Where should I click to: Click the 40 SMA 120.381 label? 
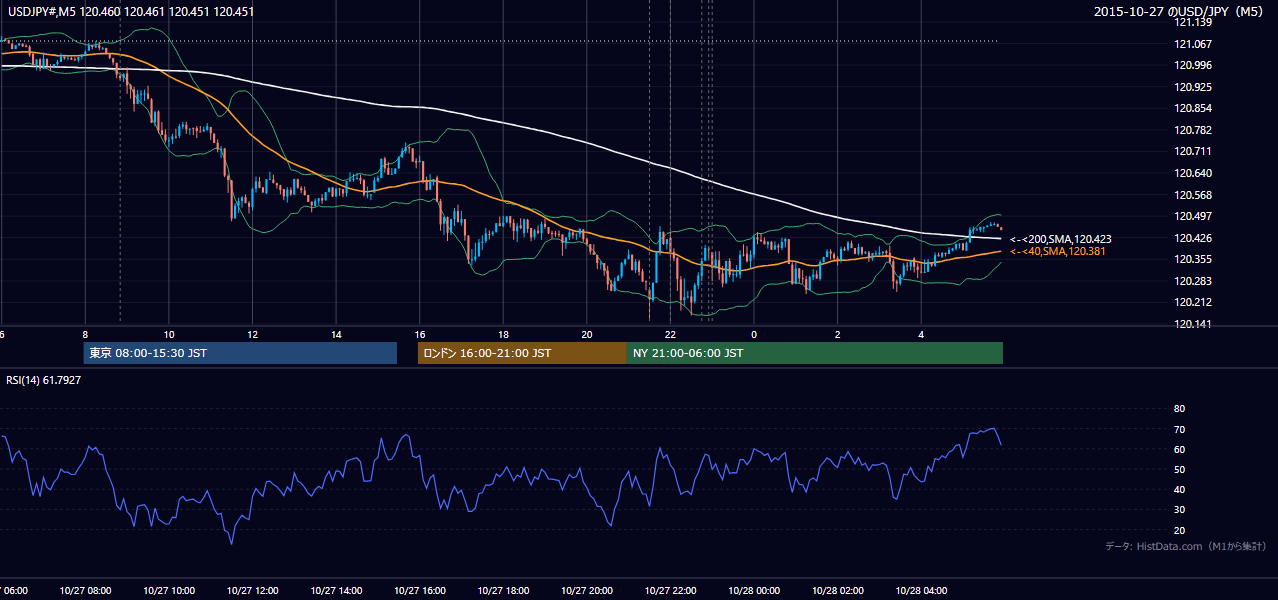[1058, 252]
